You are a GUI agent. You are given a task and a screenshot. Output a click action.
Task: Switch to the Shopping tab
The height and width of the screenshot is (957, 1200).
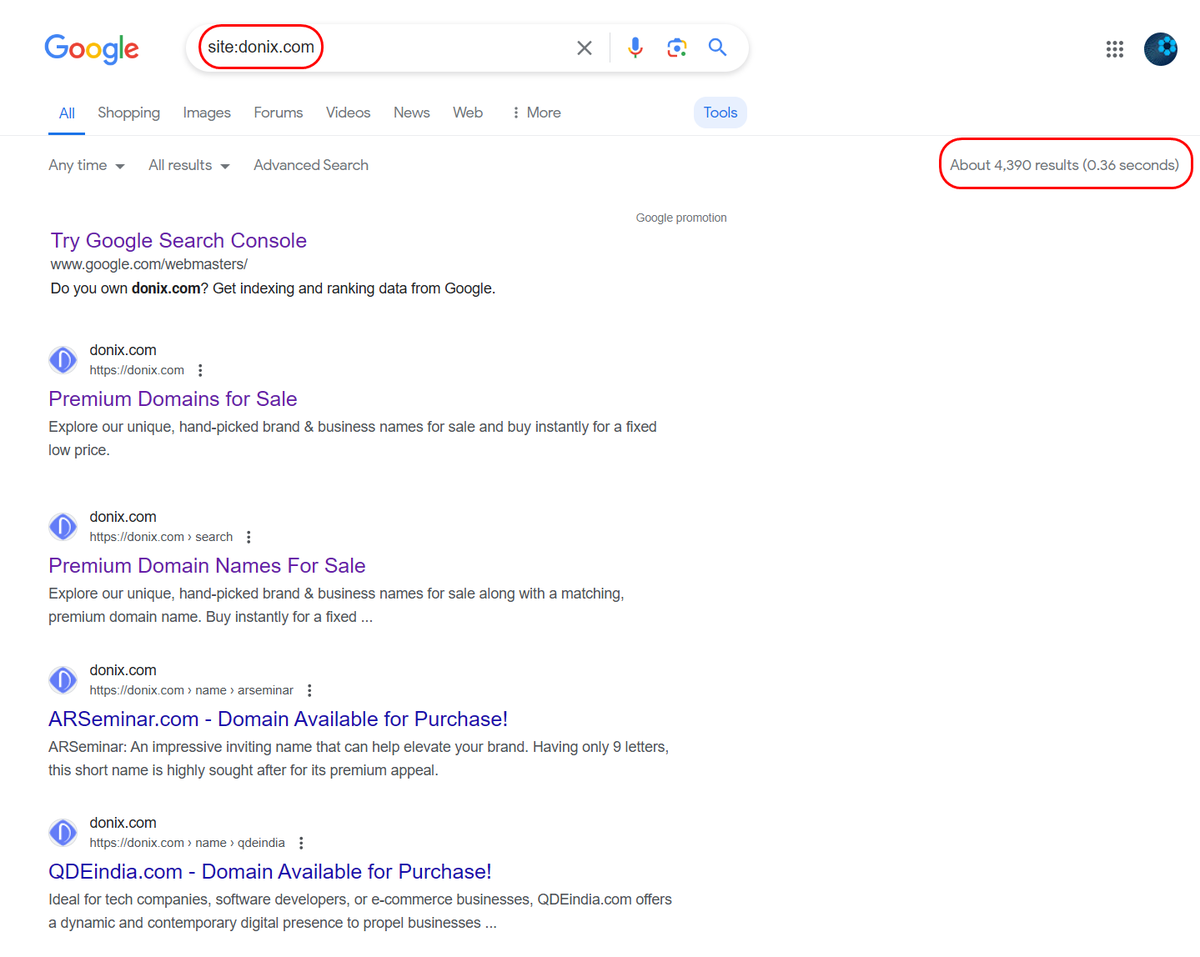click(x=129, y=113)
